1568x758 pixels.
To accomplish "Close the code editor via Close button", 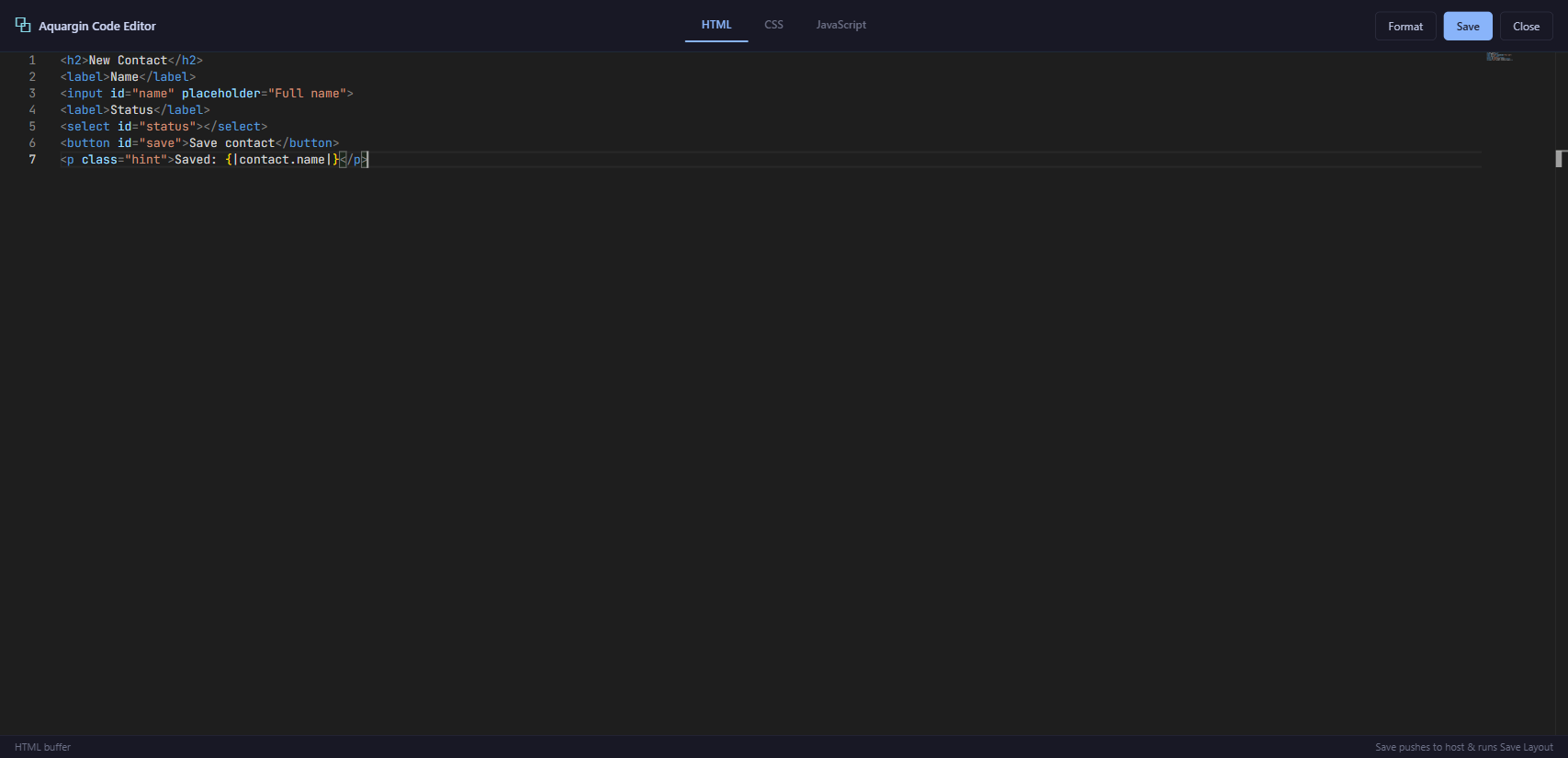I will tap(1527, 26).
